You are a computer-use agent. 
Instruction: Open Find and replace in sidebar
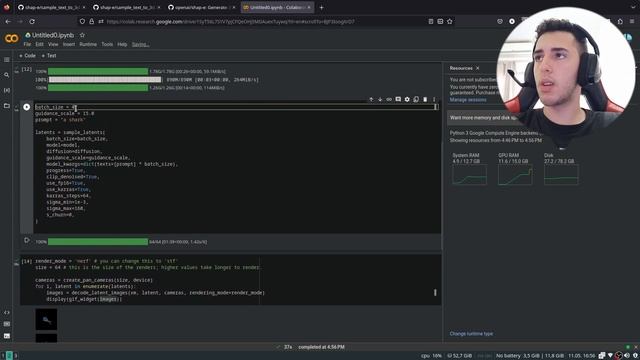pyautogui.click(x=7, y=75)
